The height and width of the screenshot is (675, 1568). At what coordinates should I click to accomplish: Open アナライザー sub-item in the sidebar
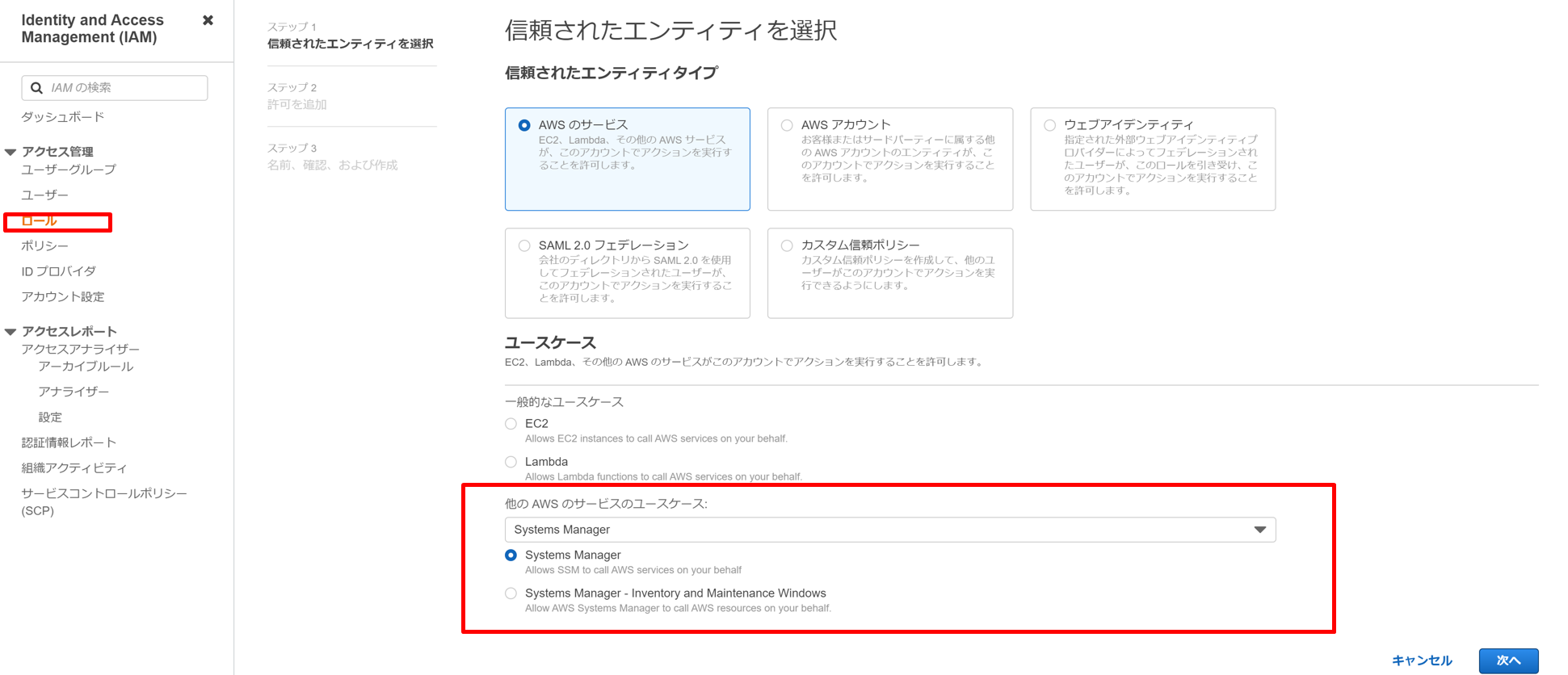74,392
